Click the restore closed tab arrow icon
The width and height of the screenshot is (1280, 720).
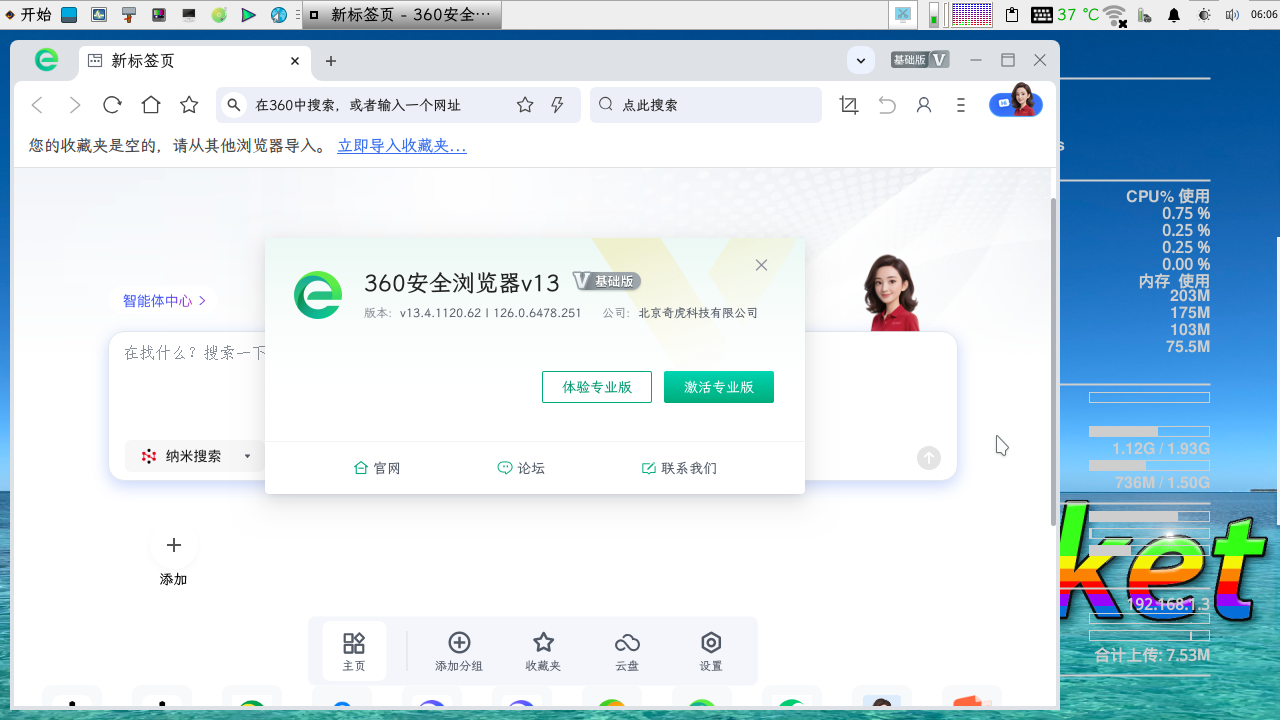point(887,104)
